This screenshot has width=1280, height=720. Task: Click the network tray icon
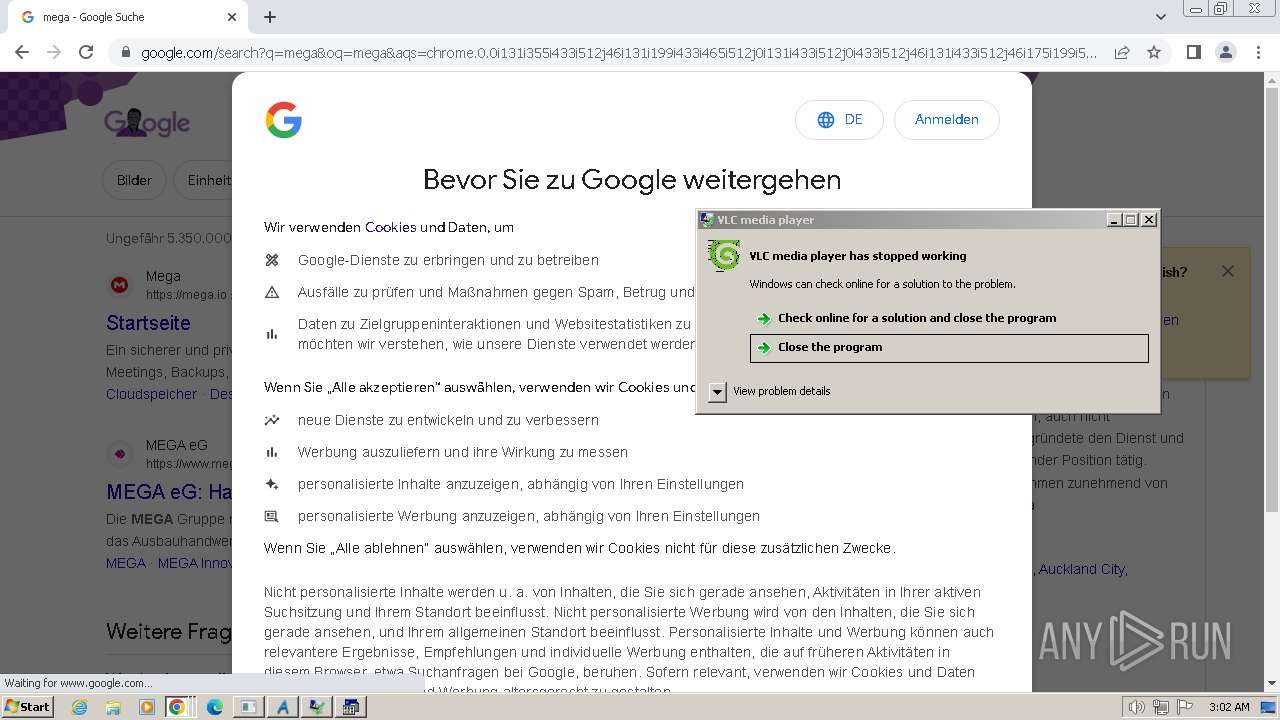click(1161, 707)
